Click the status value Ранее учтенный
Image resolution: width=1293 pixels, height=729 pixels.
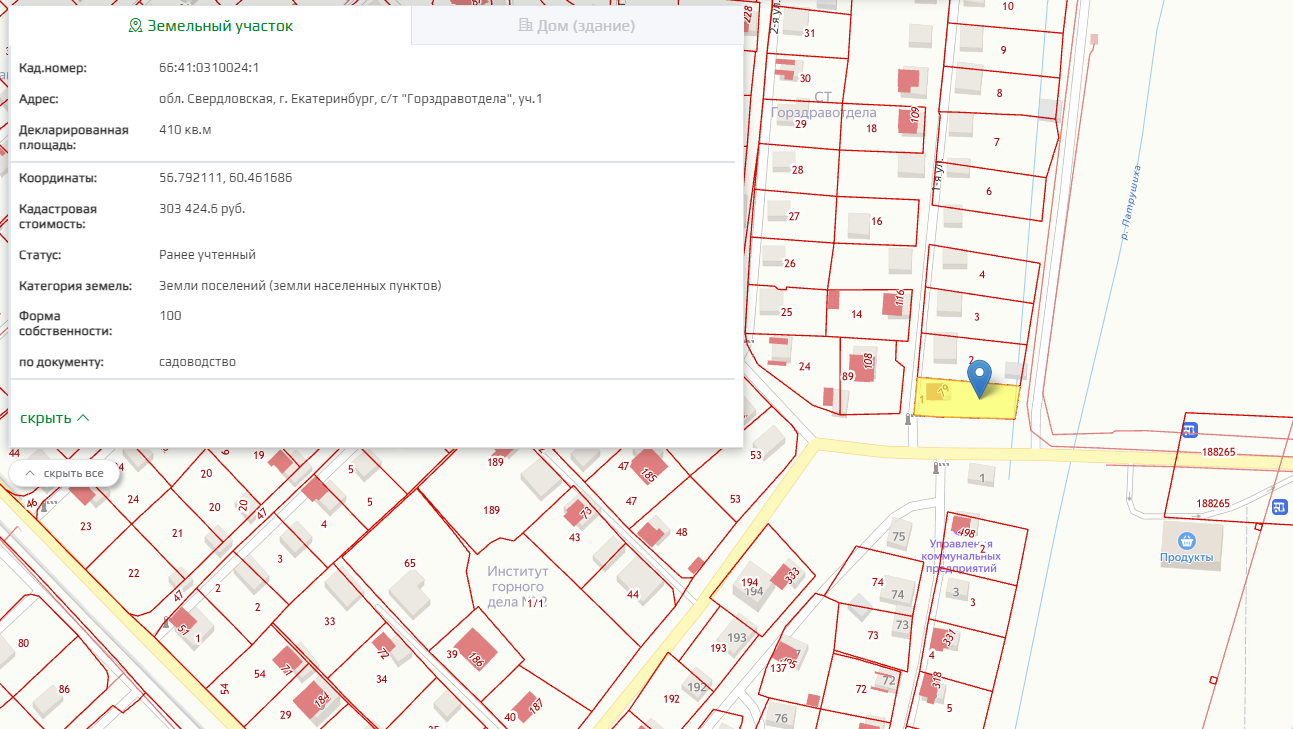coord(208,255)
